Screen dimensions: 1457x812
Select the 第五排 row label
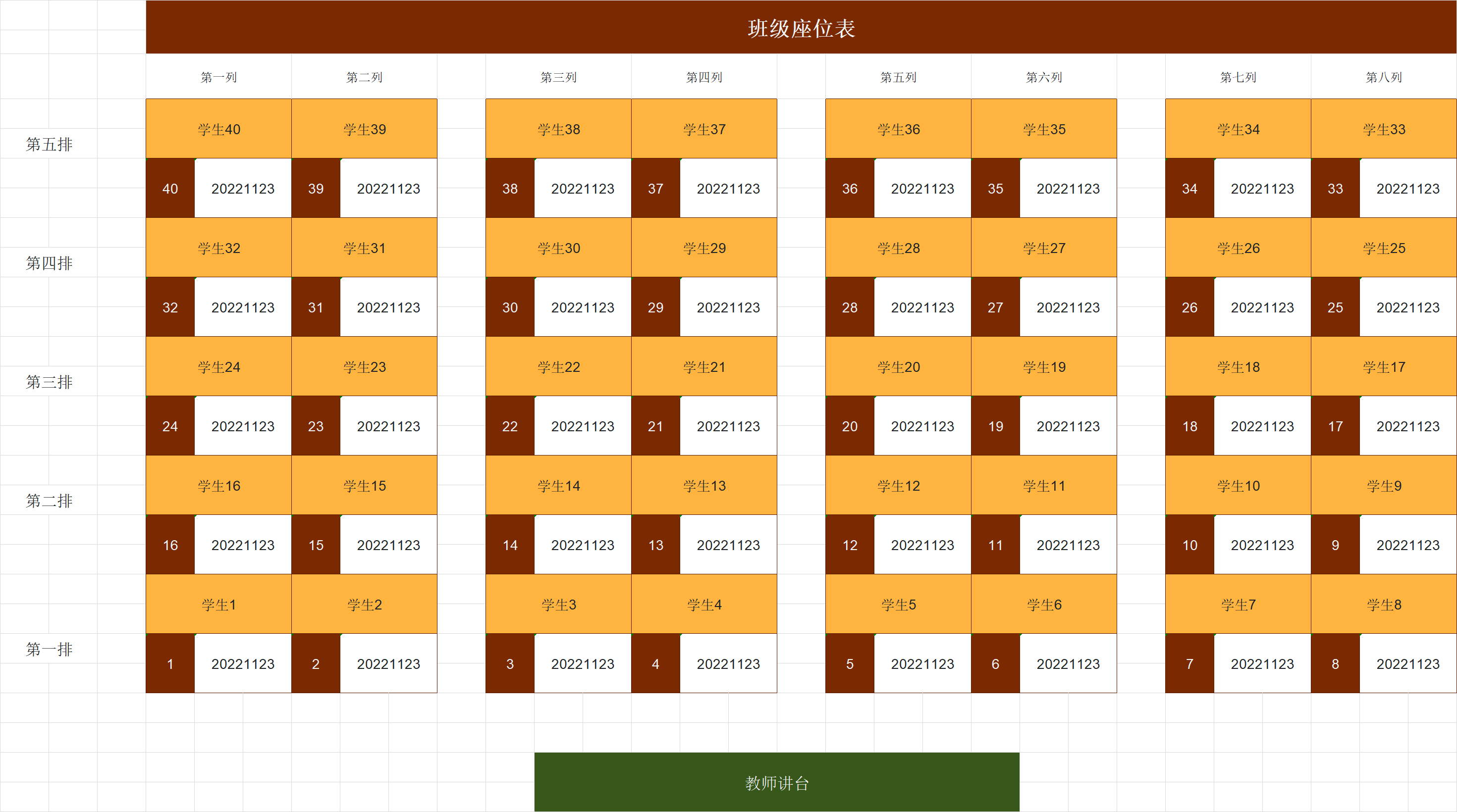49,144
